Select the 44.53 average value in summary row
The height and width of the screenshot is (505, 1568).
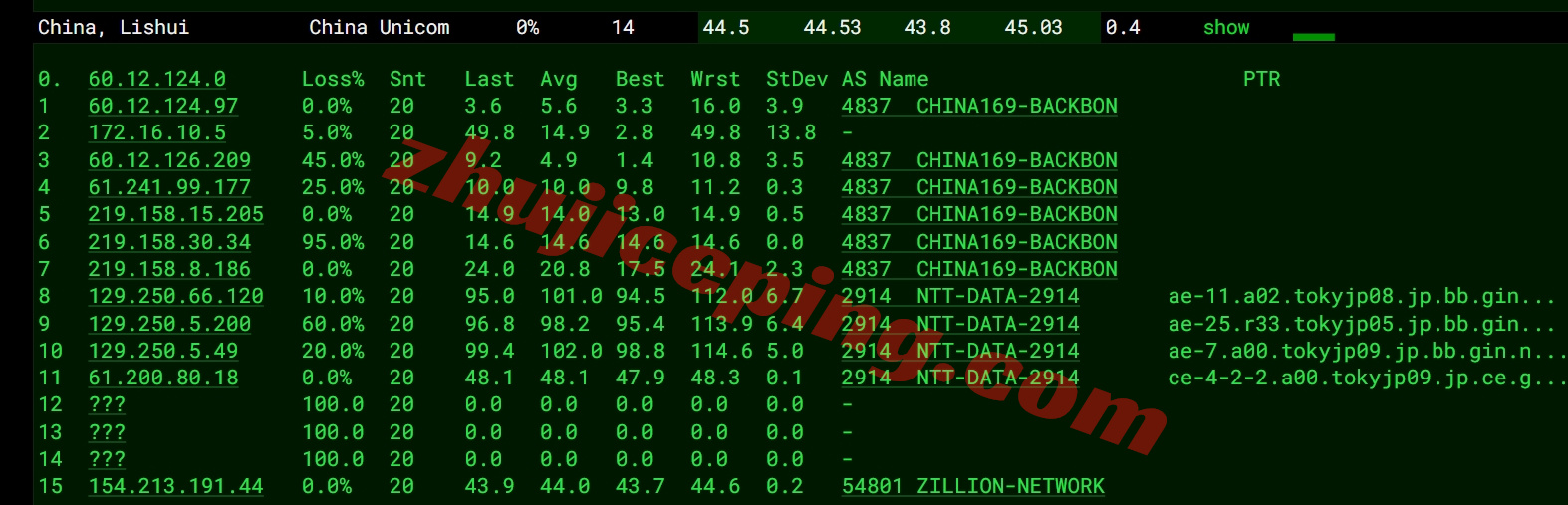point(832,28)
